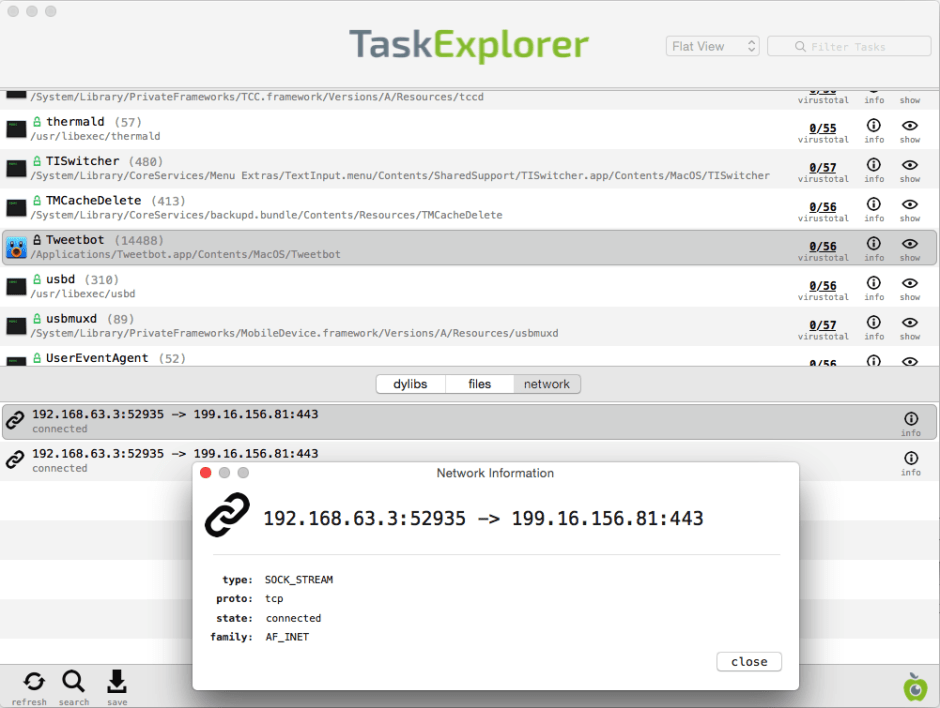Click the save icon in the bottom toolbar
The image size is (940, 708).
click(x=117, y=682)
